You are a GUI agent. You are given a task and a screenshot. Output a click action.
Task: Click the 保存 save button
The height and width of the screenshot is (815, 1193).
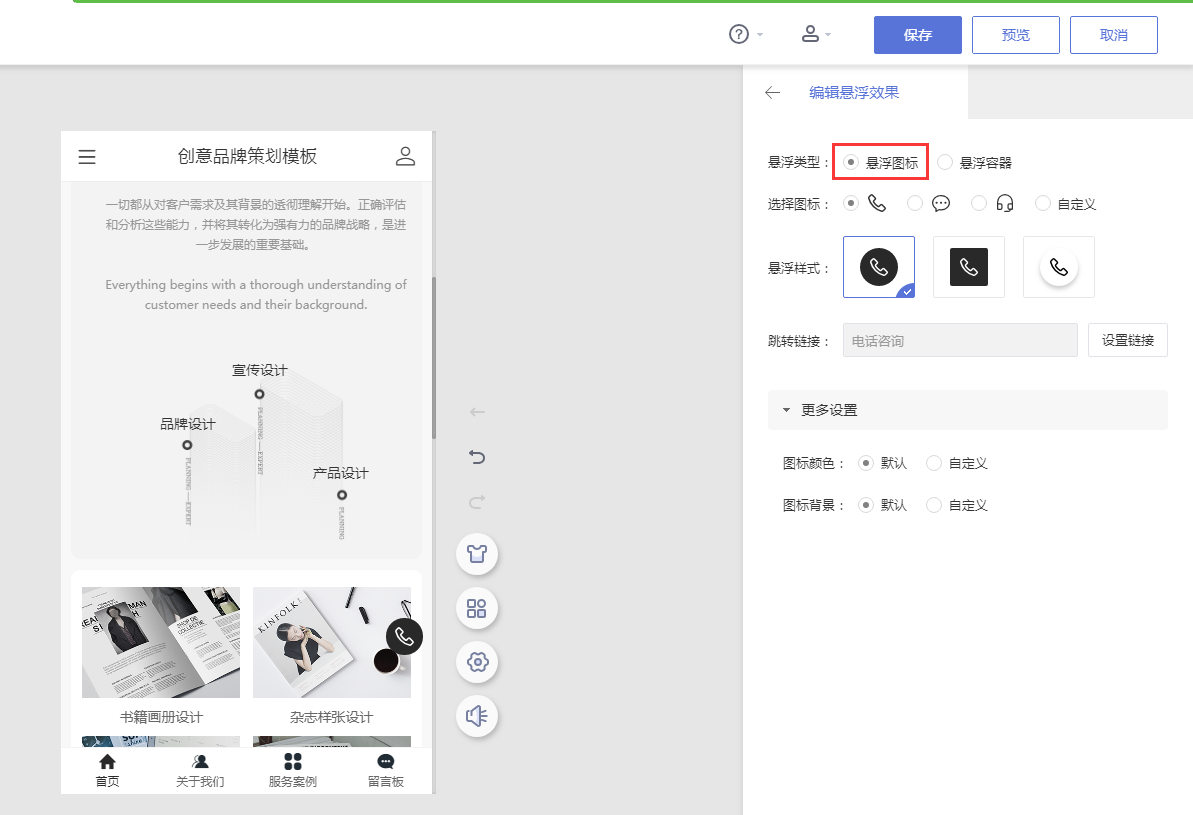pyautogui.click(x=918, y=35)
